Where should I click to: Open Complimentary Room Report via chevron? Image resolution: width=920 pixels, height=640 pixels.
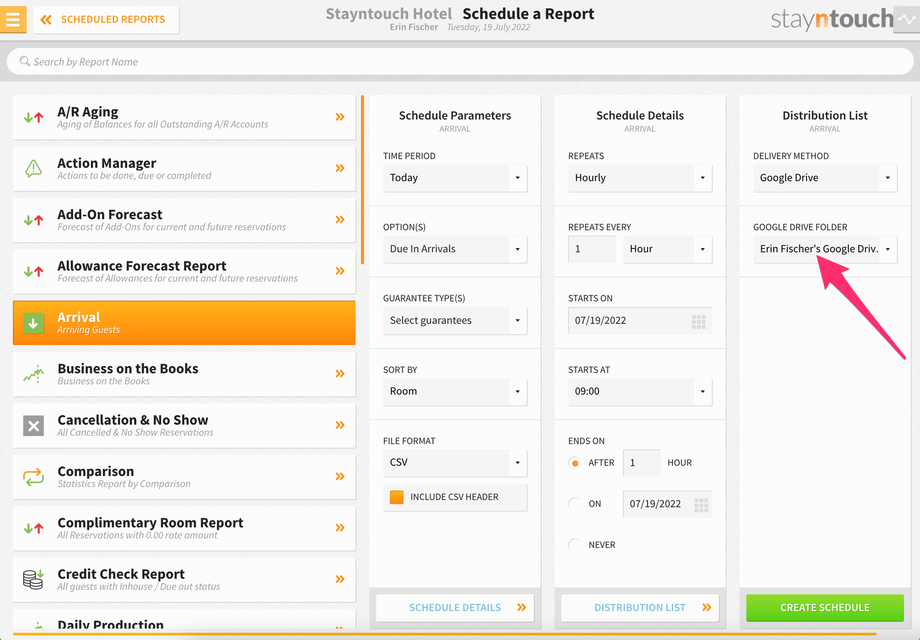(340, 527)
